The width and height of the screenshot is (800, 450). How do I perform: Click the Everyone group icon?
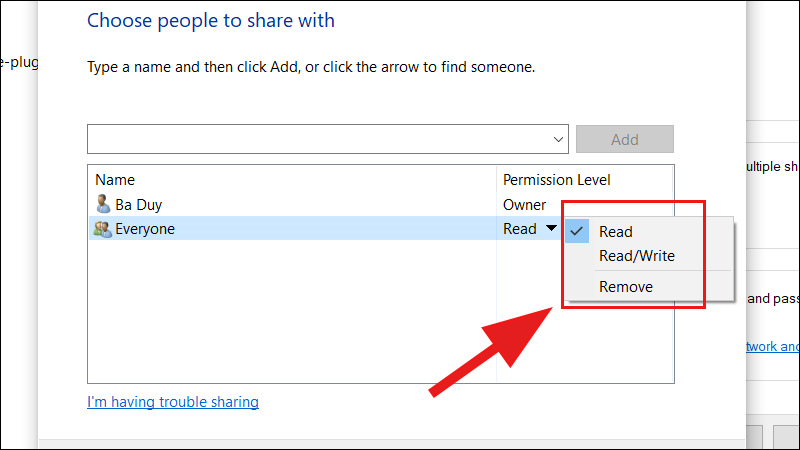point(102,229)
